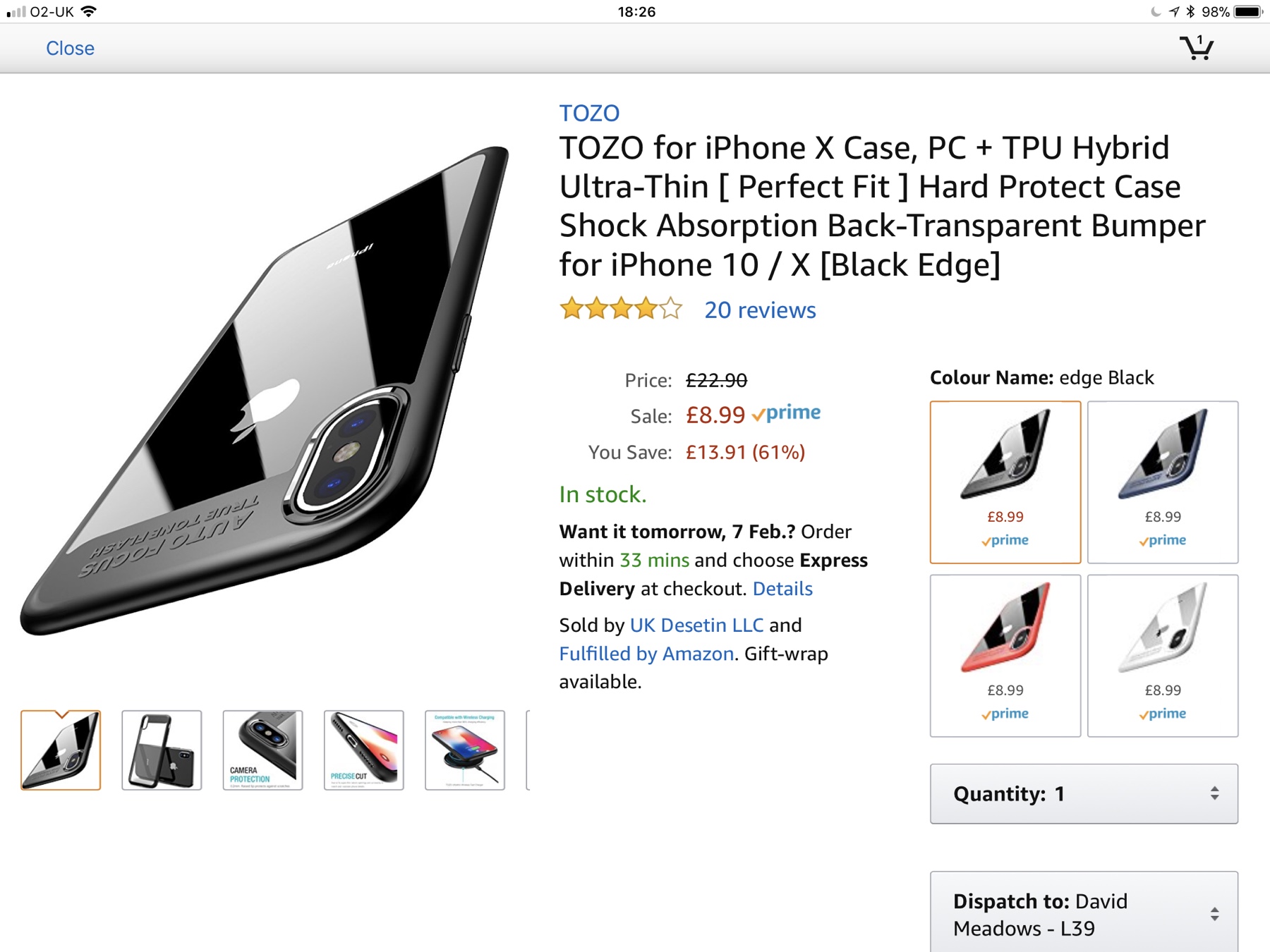Tap the star rating icons

(621, 310)
